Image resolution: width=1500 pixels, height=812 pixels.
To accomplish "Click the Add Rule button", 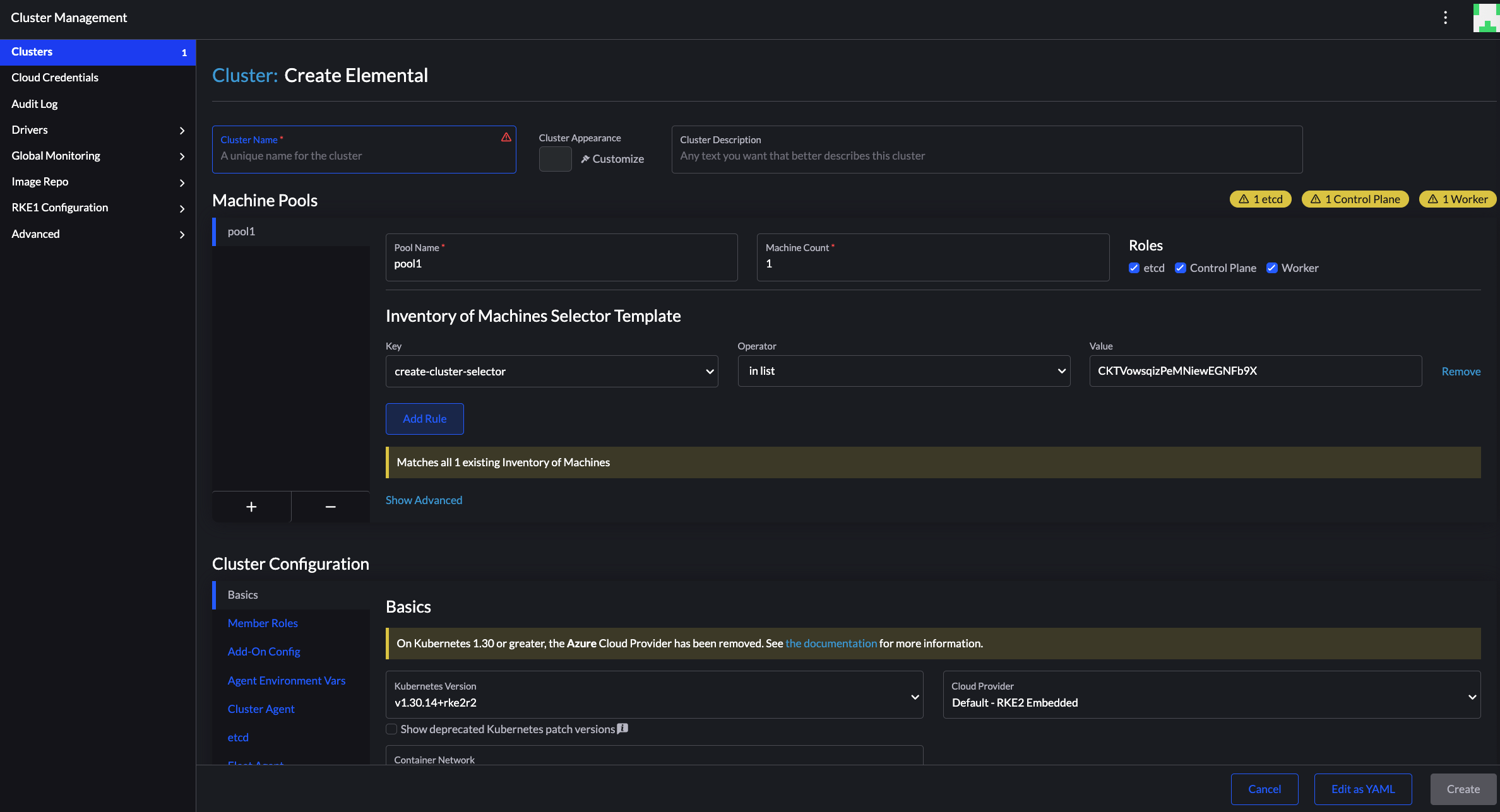I will point(424,419).
